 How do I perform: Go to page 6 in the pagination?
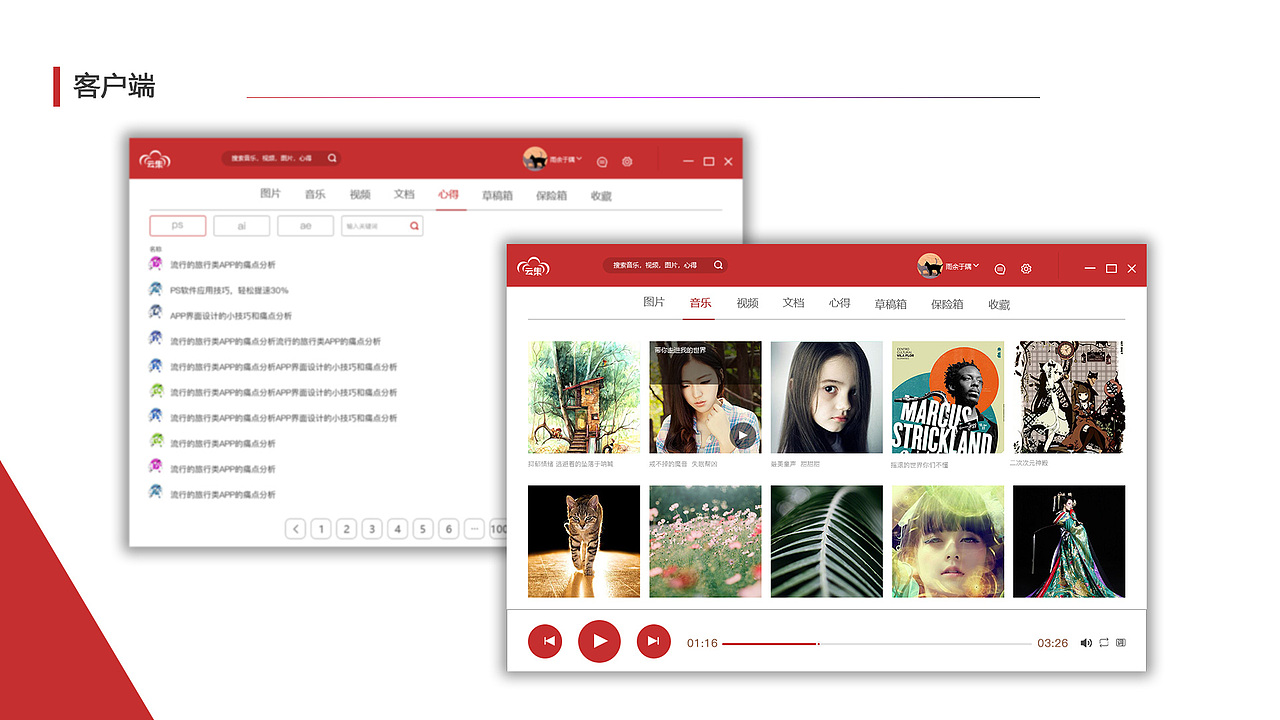click(449, 529)
